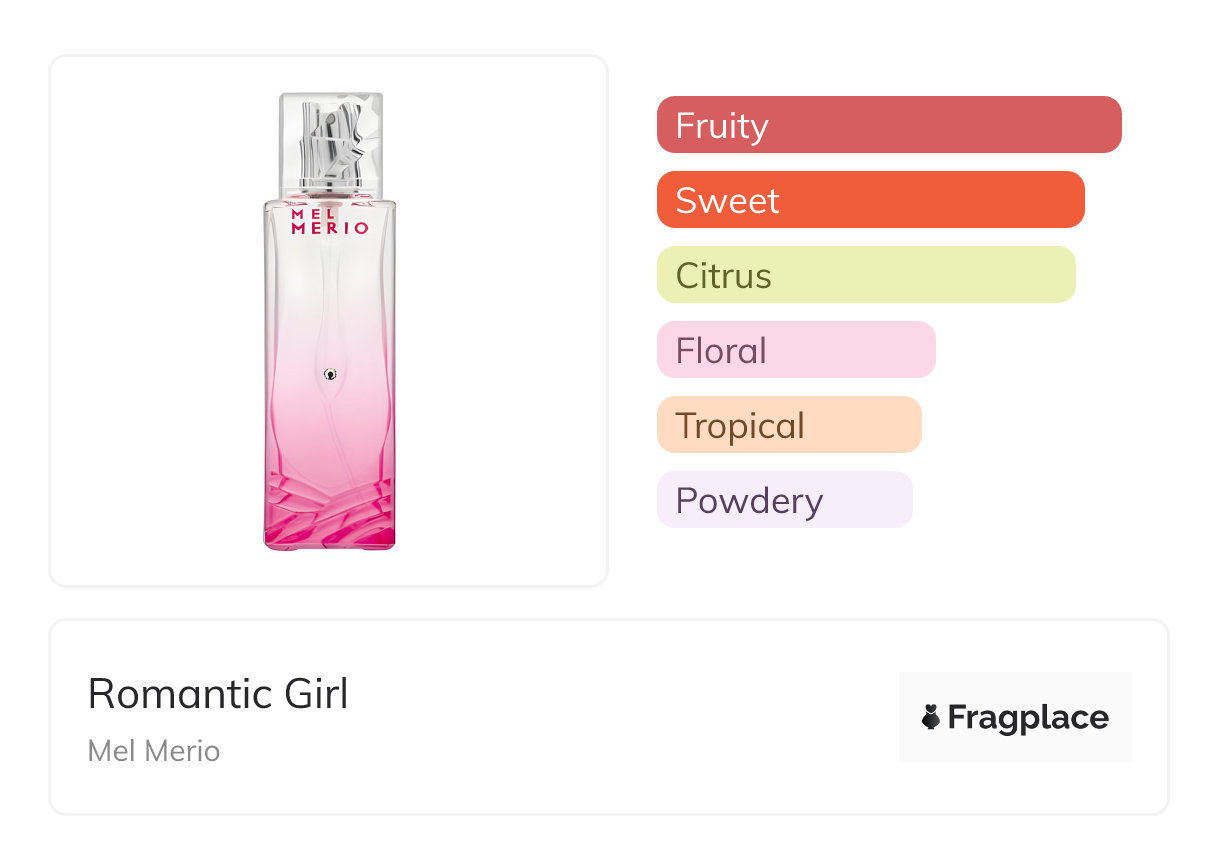
Task: Click the silver cap of the perfume bottle
Action: point(331,142)
